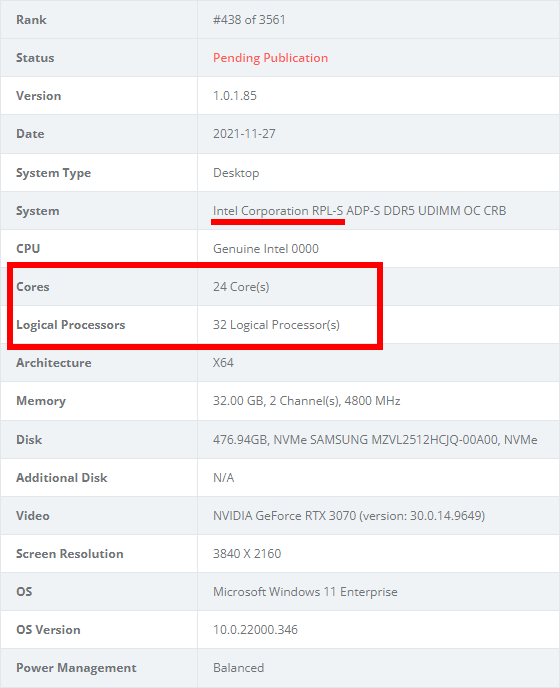Click the 3840 X 2160 resolution value
The width and height of the screenshot is (560, 688).
247,554
